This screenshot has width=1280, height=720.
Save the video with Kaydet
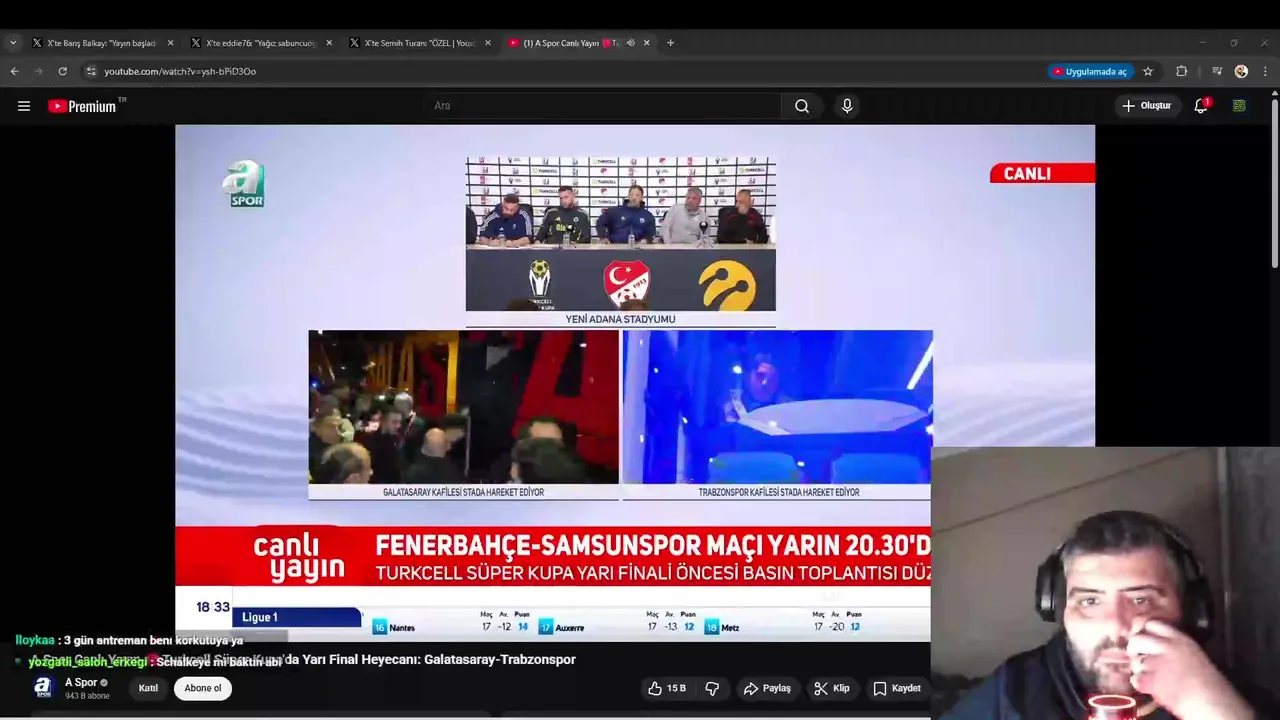click(x=897, y=688)
